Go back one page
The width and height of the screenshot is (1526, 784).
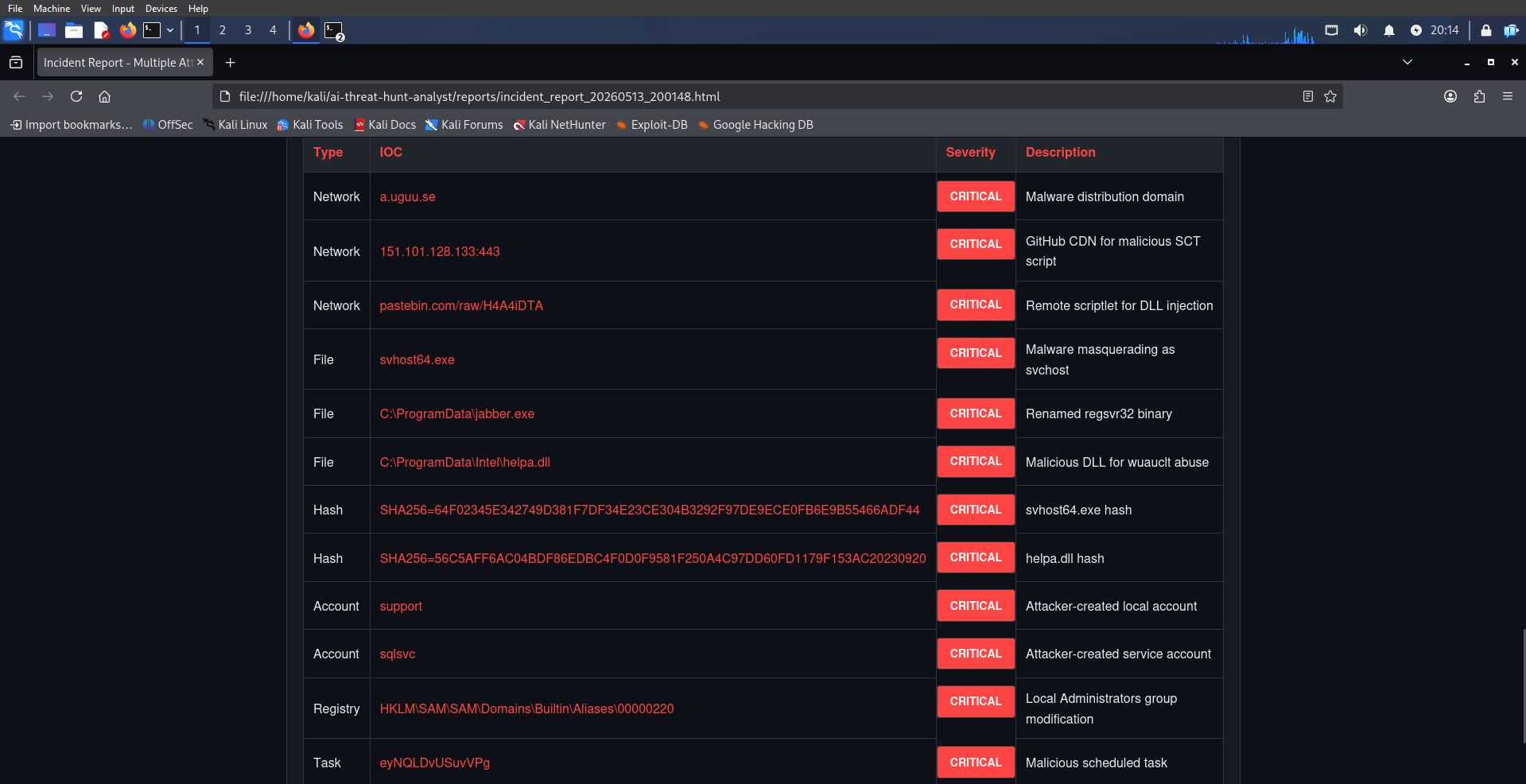pyautogui.click(x=19, y=96)
